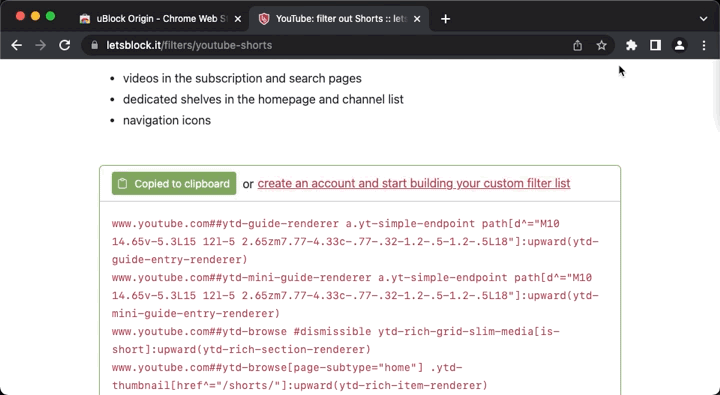720x395 pixels.
Task: Click the page-subtype="home" filter line
Action: (x=299, y=376)
